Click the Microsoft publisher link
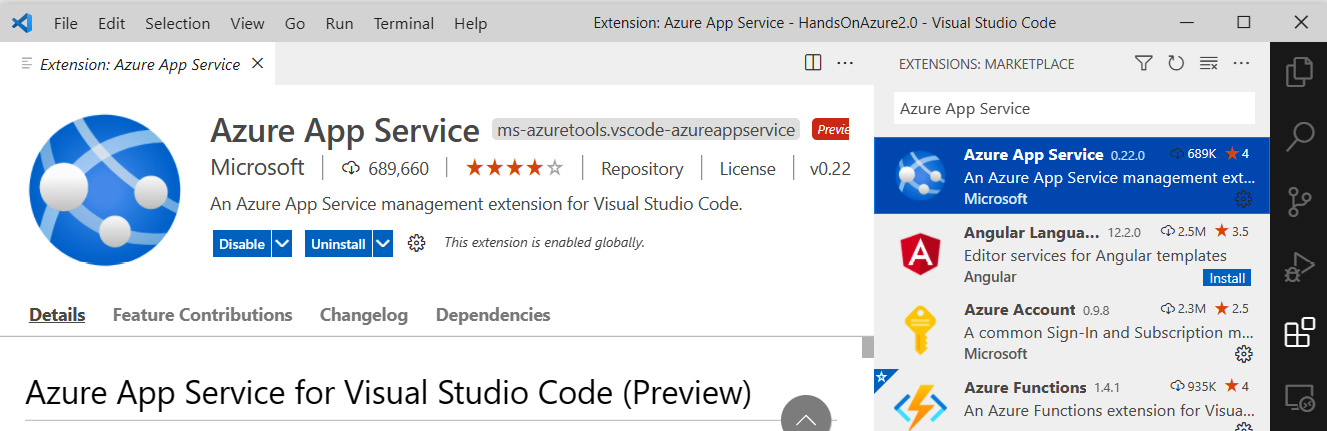1327x431 pixels. point(258,168)
